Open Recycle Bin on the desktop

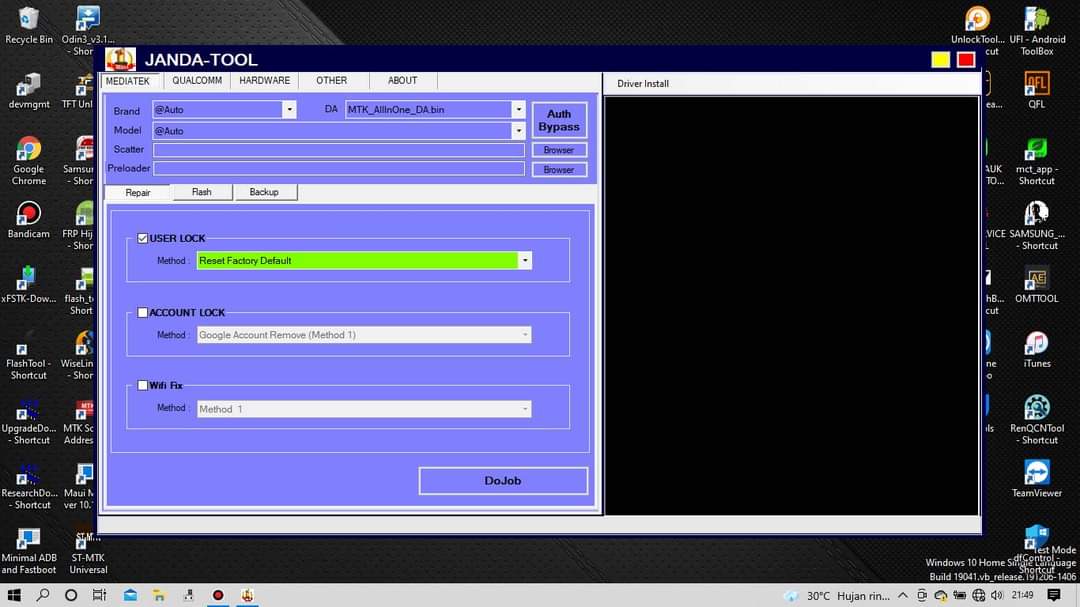[28, 25]
